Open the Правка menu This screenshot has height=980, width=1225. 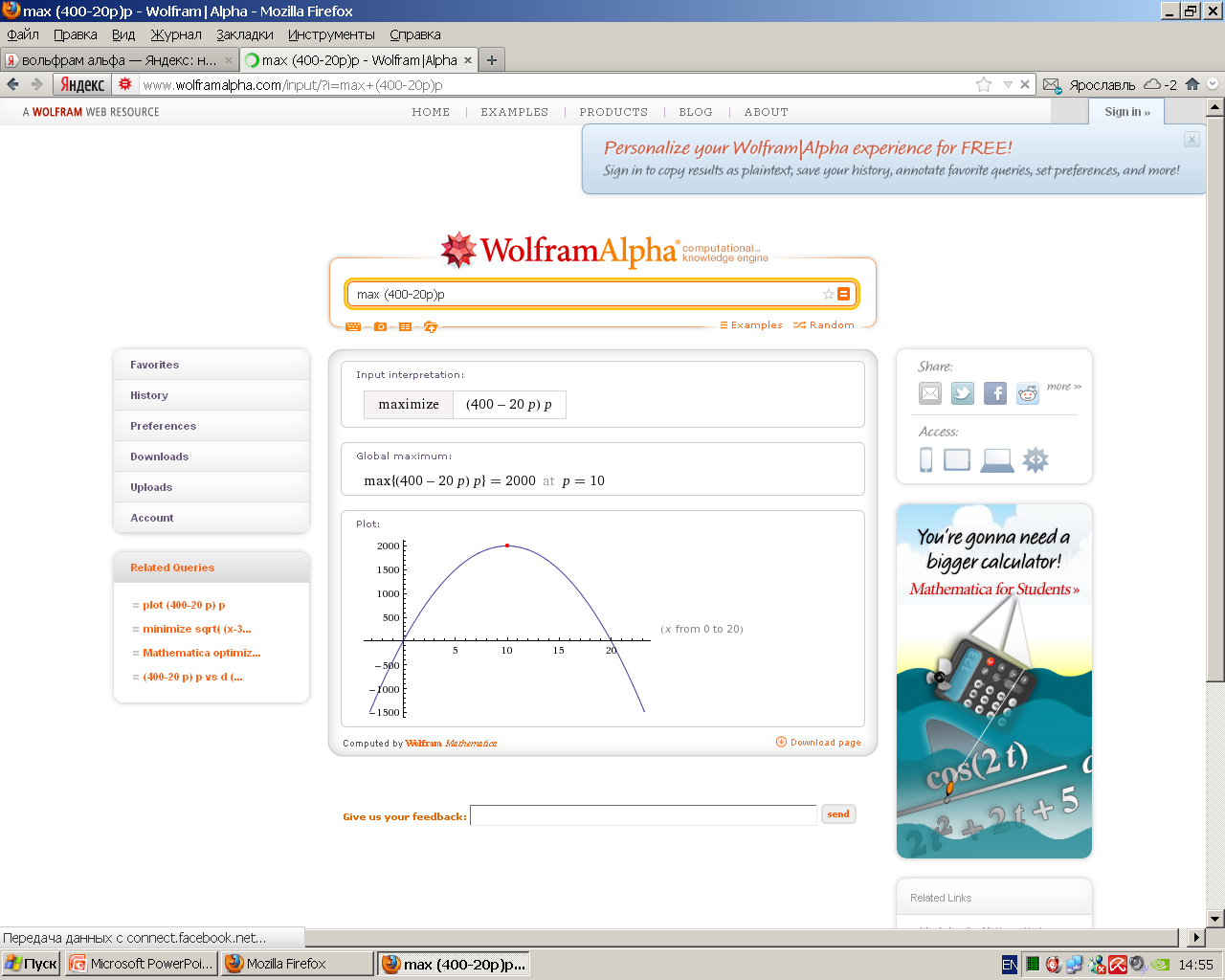coord(76,34)
